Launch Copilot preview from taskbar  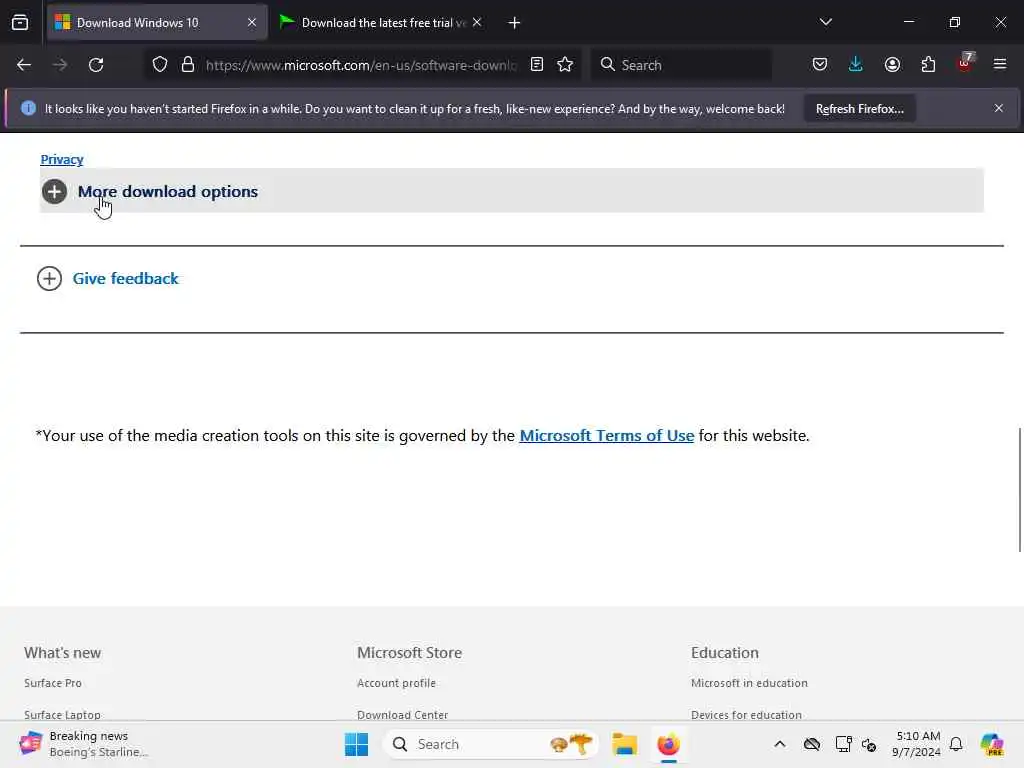coord(992,744)
